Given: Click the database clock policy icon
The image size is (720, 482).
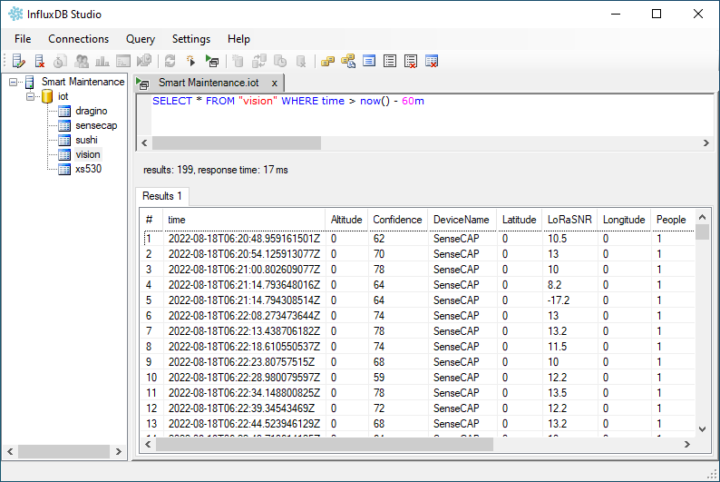Looking at the screenshot, I should 280,61.
